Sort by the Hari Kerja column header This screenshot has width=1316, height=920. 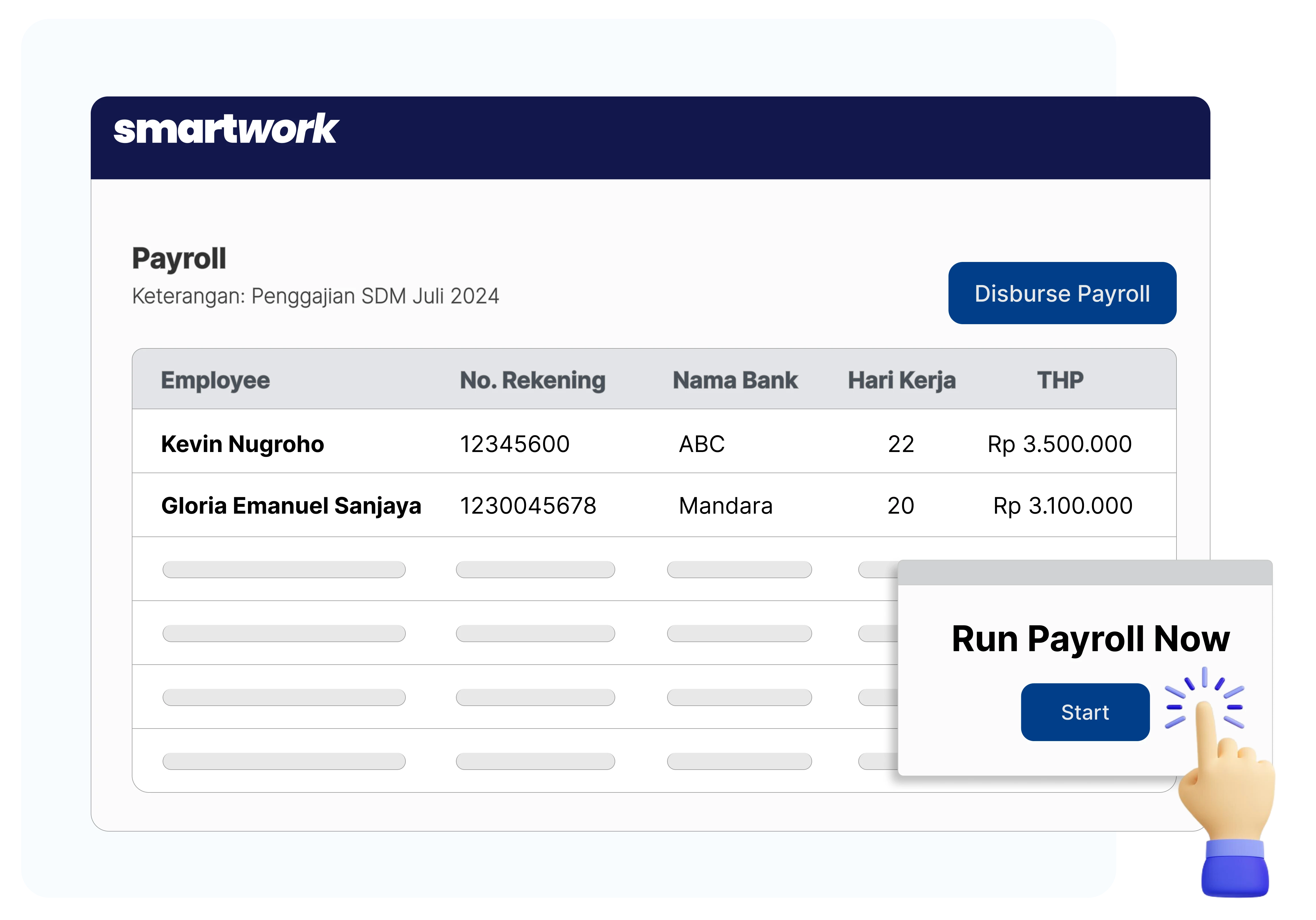pos(901,380)
